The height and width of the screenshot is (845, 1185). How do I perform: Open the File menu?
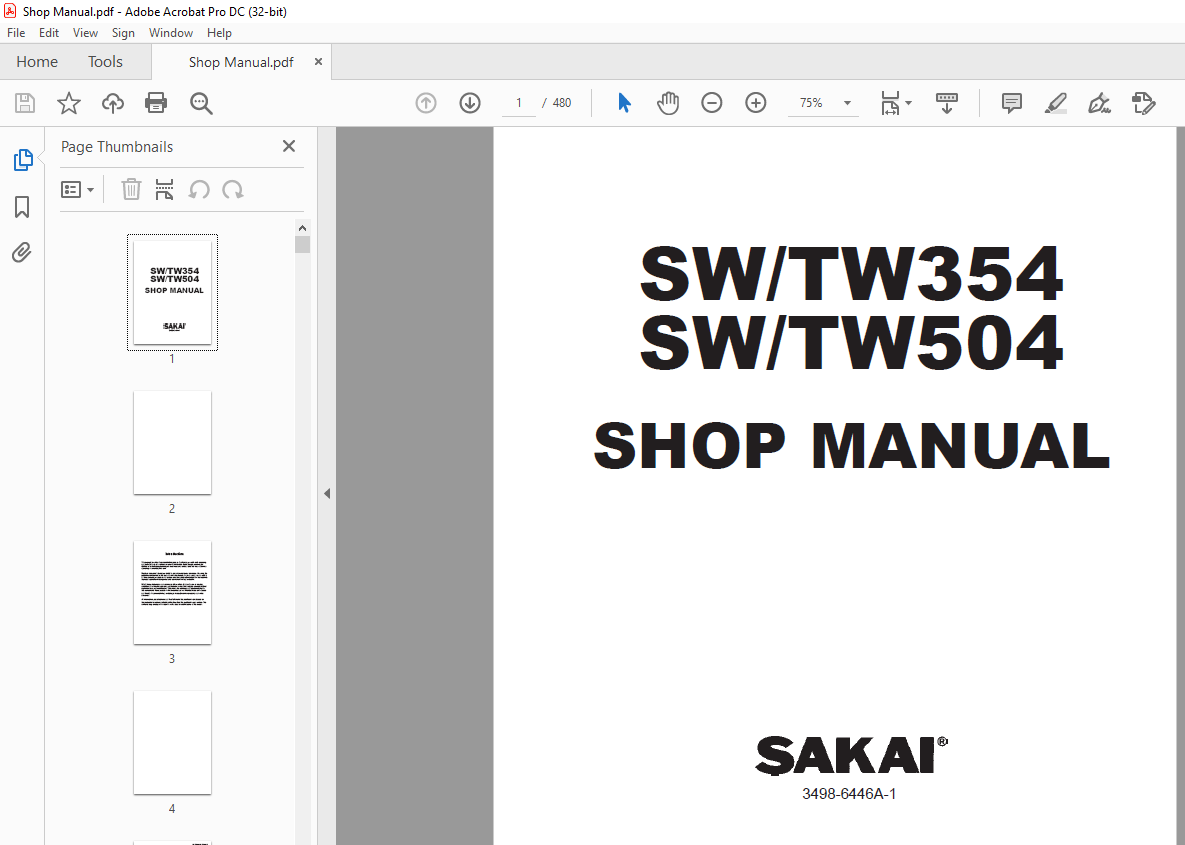[16, 32]
